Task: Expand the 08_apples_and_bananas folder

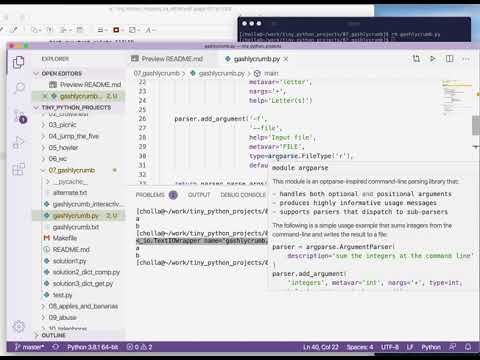Action: click(83, 306)
